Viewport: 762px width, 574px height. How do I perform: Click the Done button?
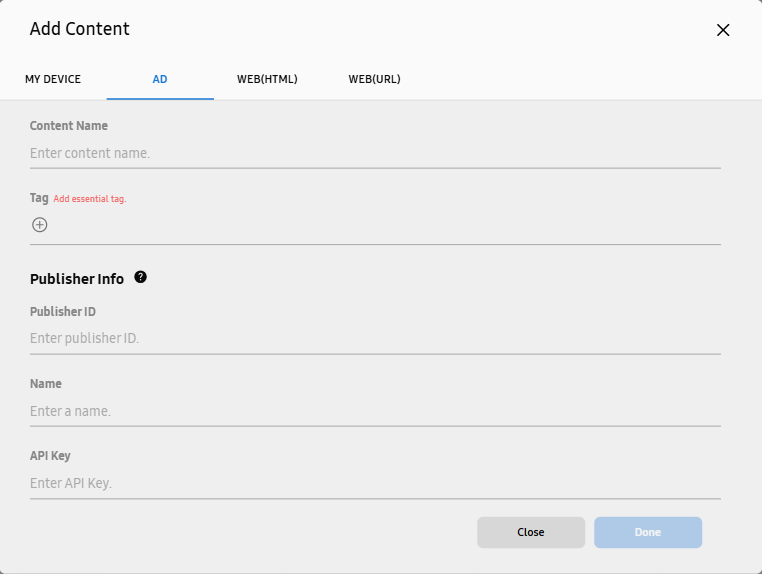pos(648,532)
